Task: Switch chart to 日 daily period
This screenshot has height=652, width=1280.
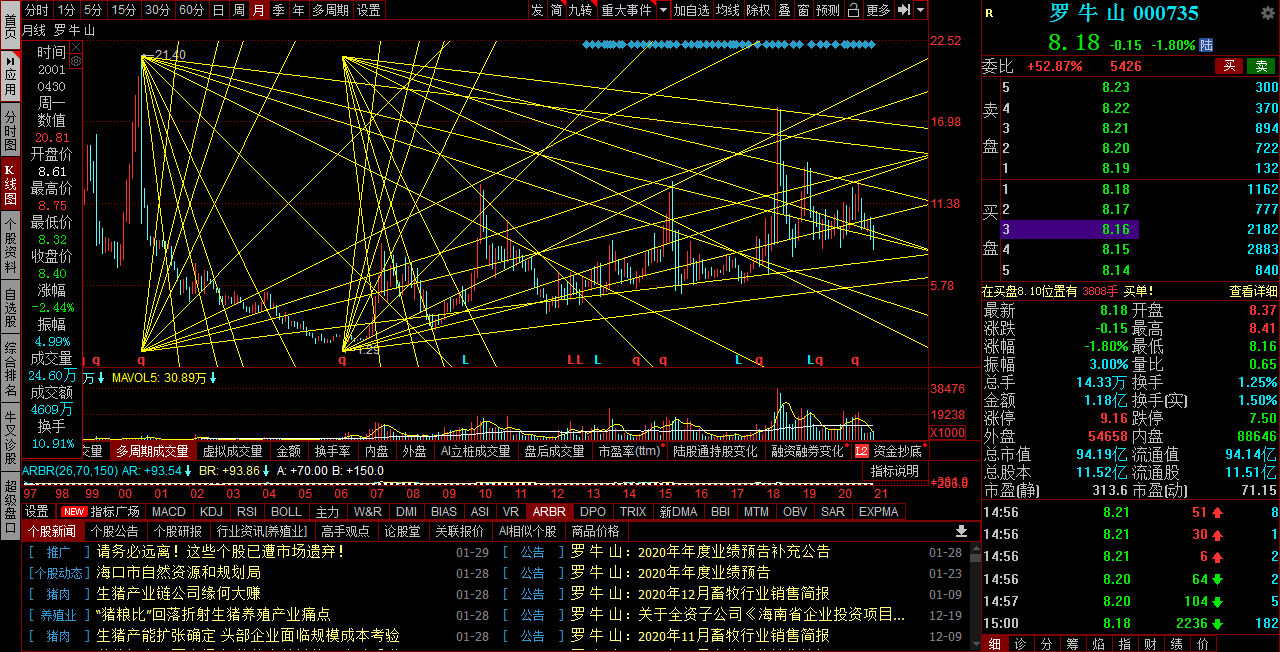Action: 218,10
